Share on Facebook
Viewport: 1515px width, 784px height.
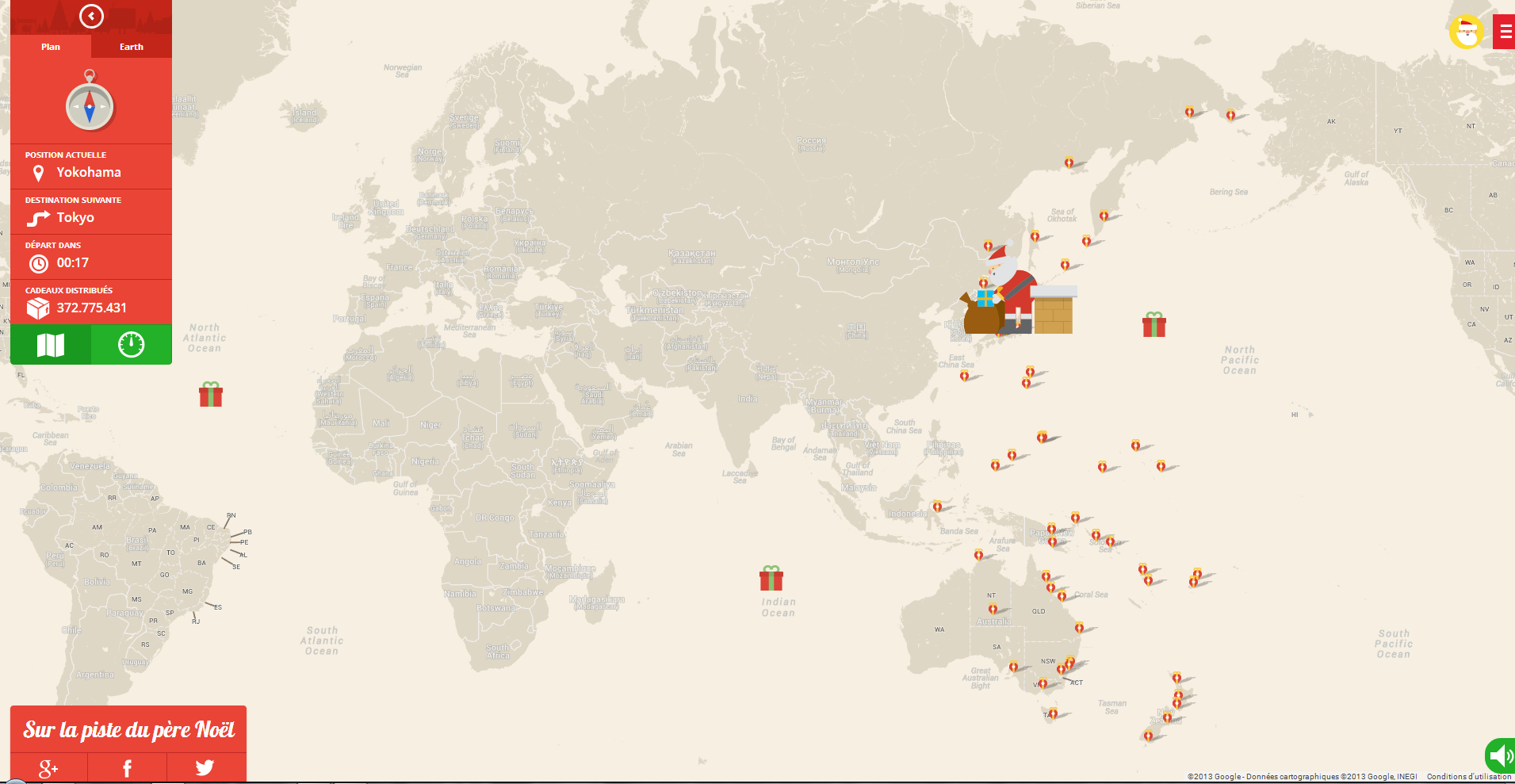coord(127,767)
